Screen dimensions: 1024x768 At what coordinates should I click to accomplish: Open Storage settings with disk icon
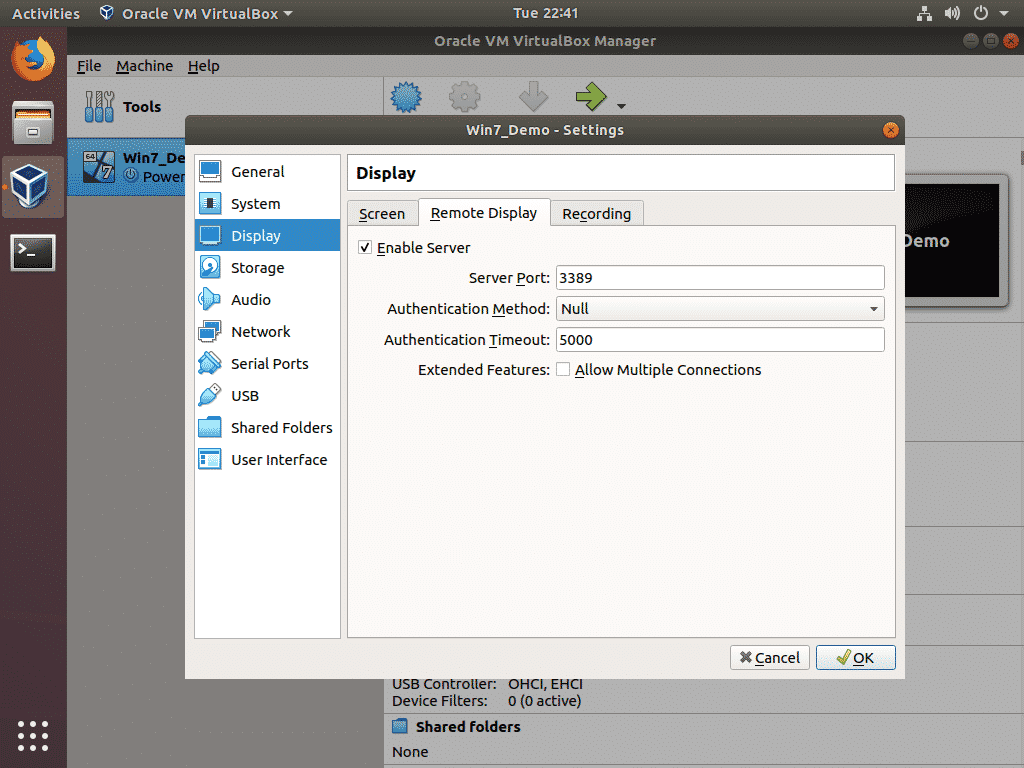point(211,268)
